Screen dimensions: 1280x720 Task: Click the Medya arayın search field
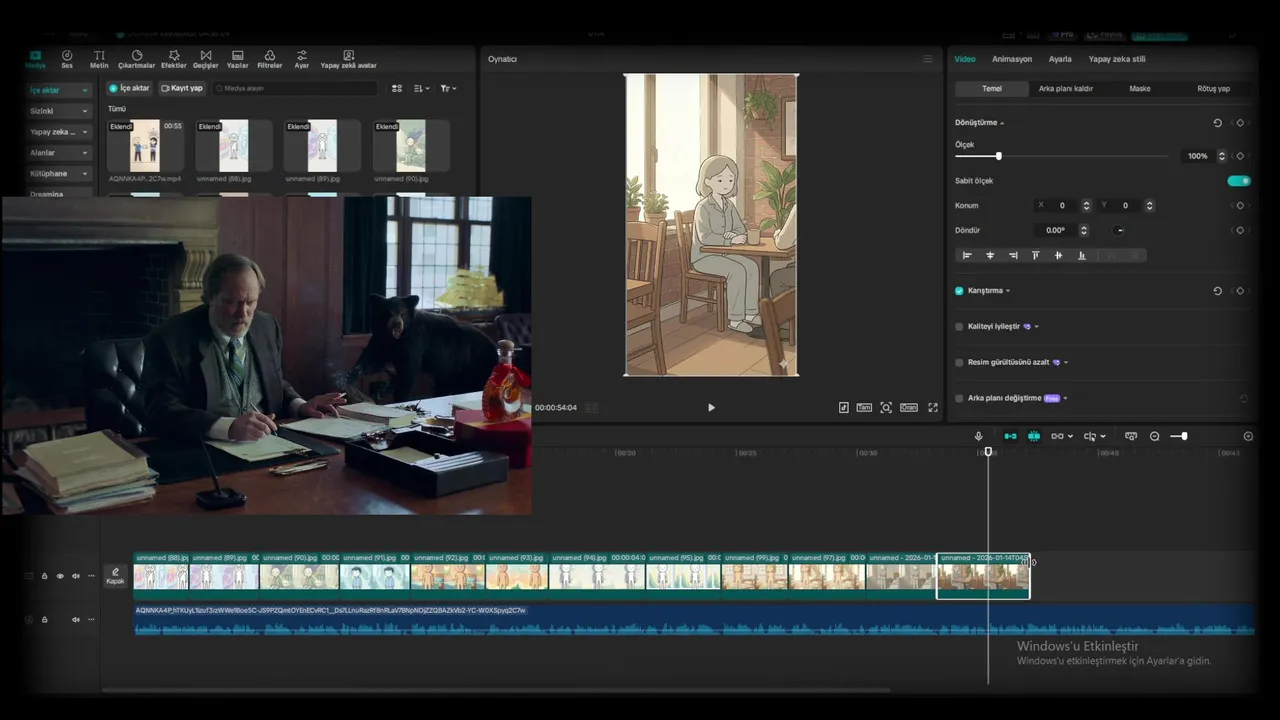coord(295,88)
